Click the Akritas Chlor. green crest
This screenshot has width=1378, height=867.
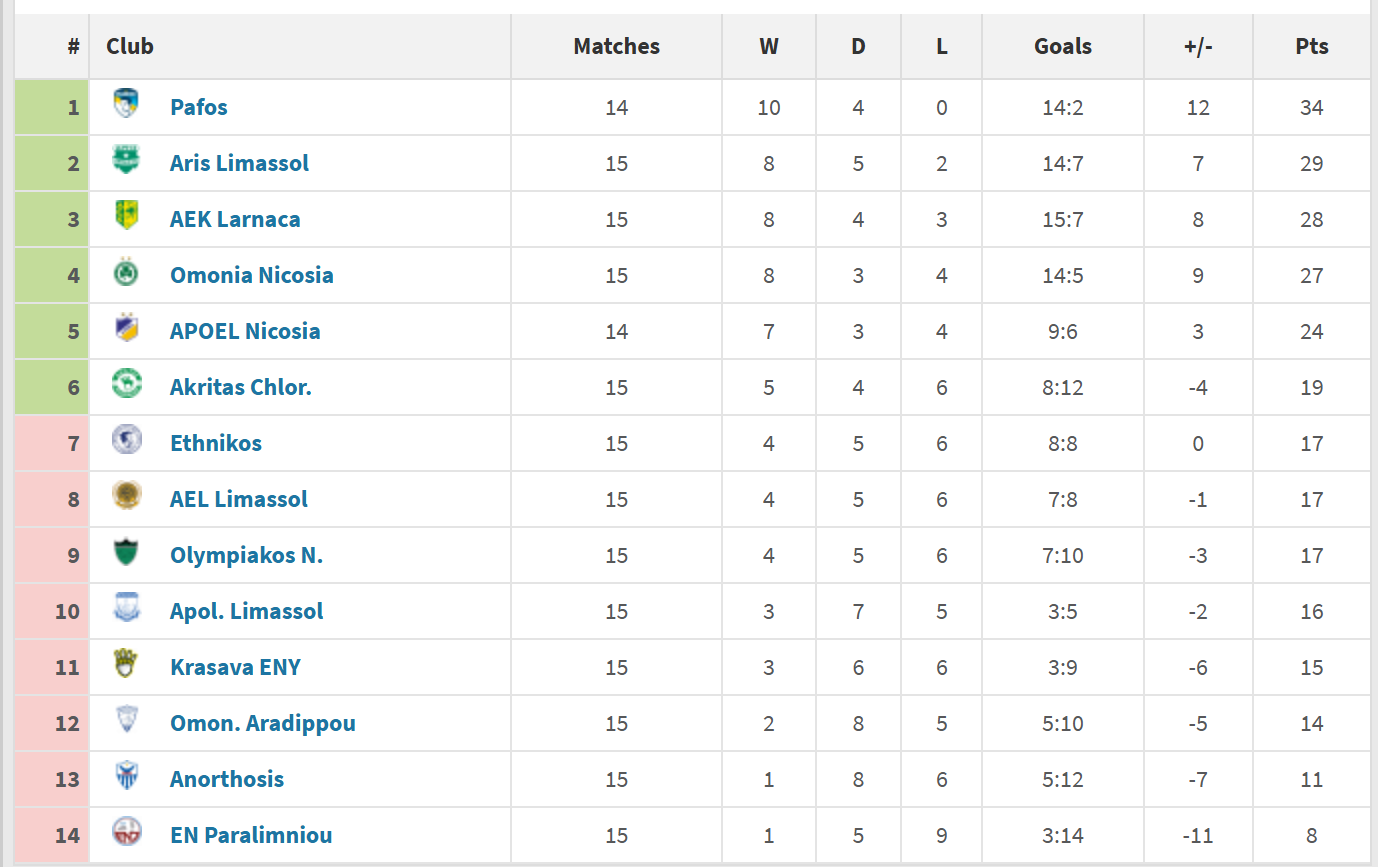pyautogui.click(x=126, y=385)
